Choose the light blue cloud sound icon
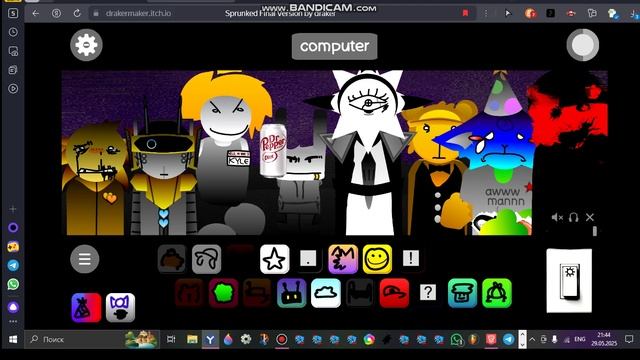This screenshot has height=360, width=640. point(326,293)
